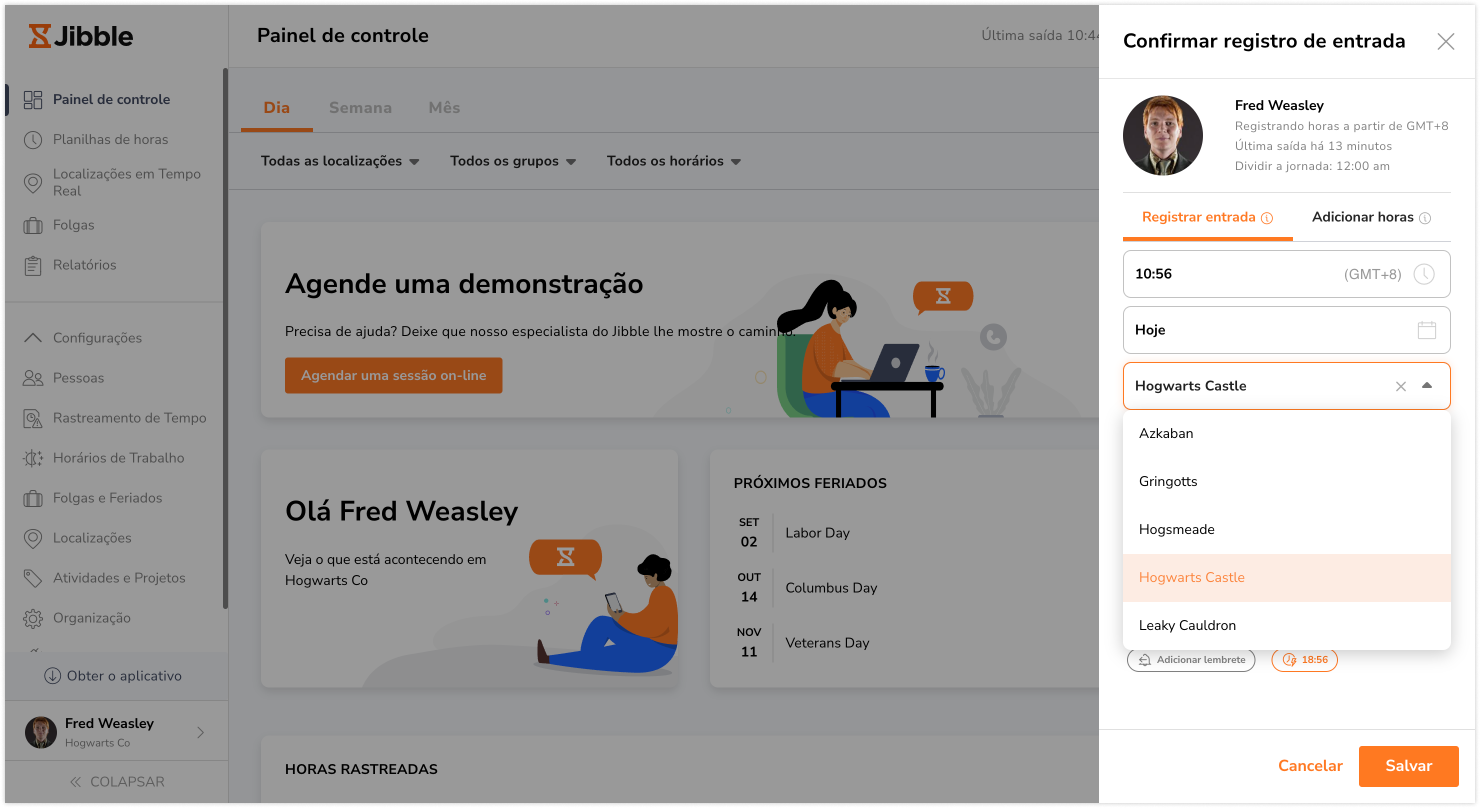The image size is (1480, 808).
Task: Expand Todos os grupos filter
Action: click(513, 161)
